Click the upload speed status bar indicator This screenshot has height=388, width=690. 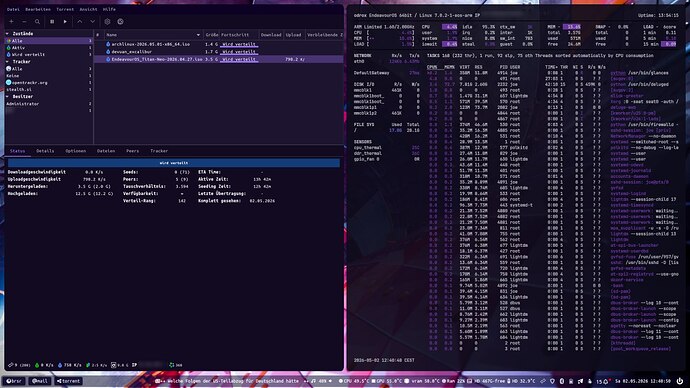click(70, 365)
